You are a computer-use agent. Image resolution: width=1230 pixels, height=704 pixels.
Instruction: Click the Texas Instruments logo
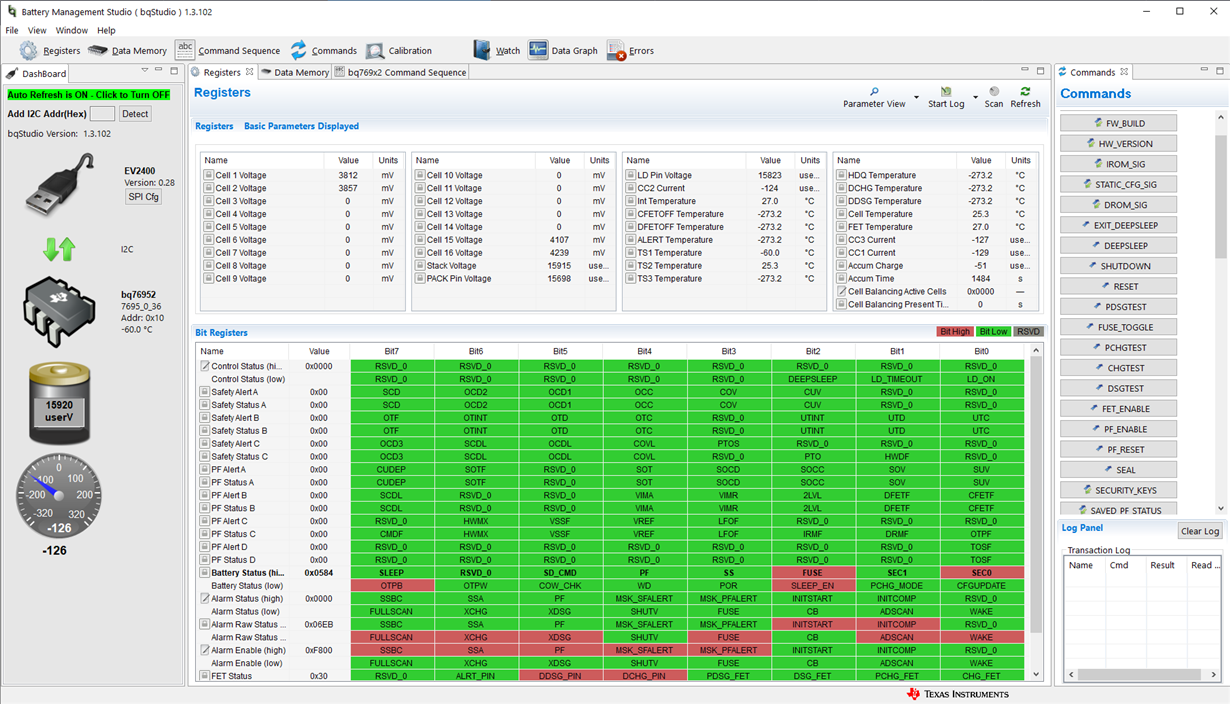958,694
